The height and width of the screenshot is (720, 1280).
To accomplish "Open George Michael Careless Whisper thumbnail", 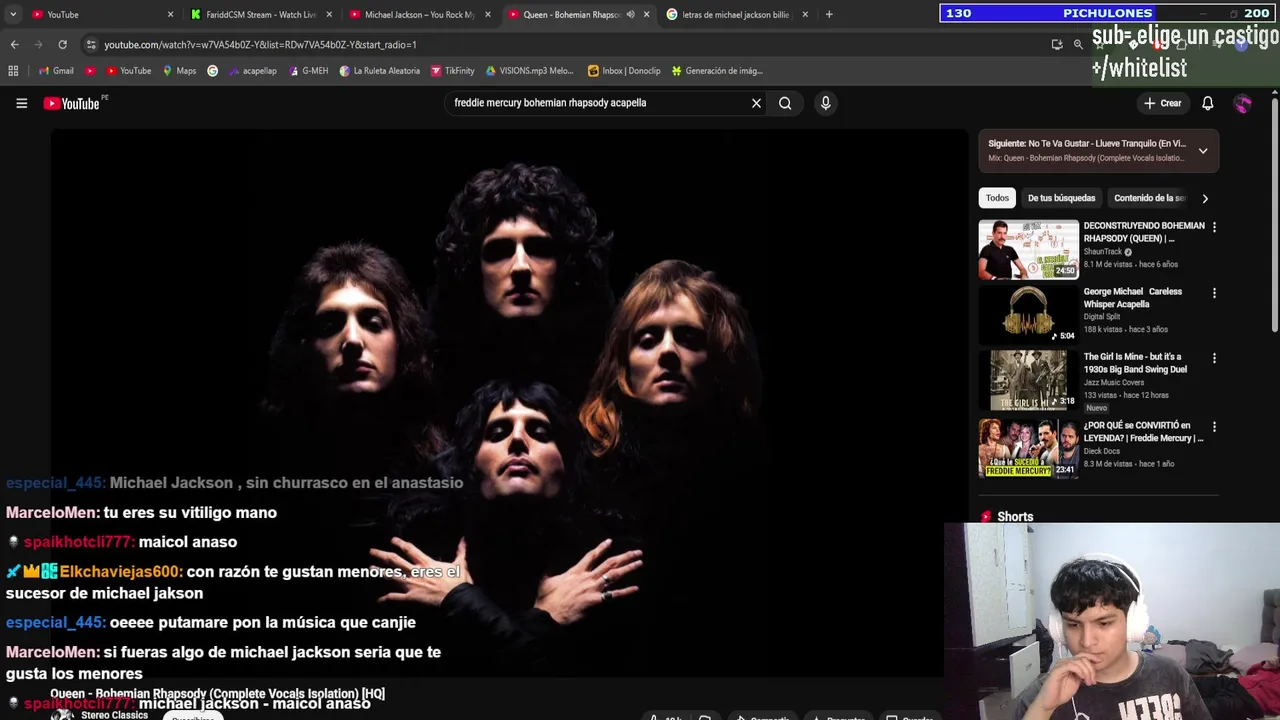I will point(1028,315).
